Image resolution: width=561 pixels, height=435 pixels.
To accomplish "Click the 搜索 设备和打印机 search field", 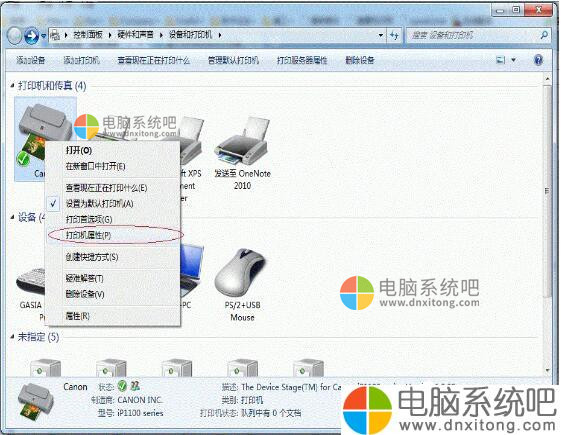I will 474,35.
